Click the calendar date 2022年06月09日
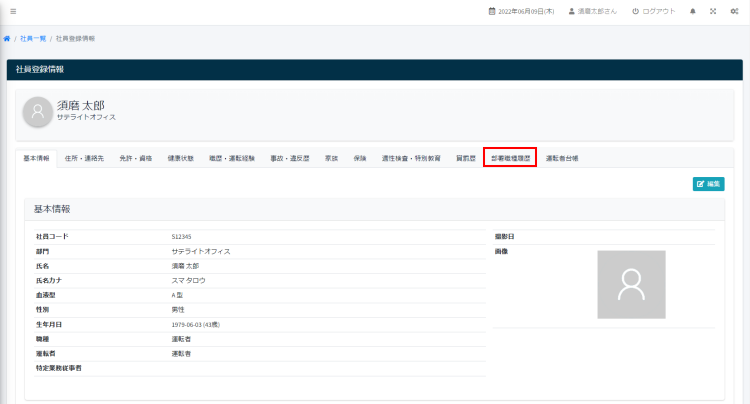750x404 pixels. tap(521, 11)
